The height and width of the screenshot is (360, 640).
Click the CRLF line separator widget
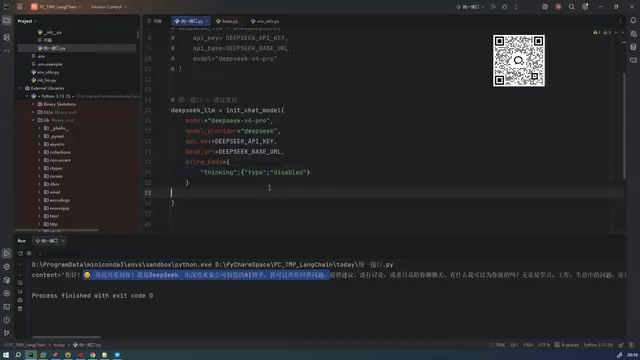(528, 345)
